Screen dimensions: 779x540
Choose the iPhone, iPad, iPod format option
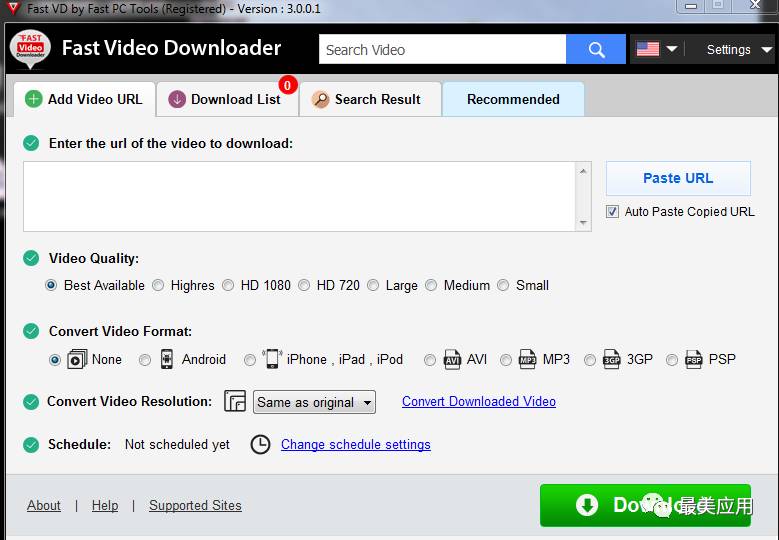tap(250, 360)
